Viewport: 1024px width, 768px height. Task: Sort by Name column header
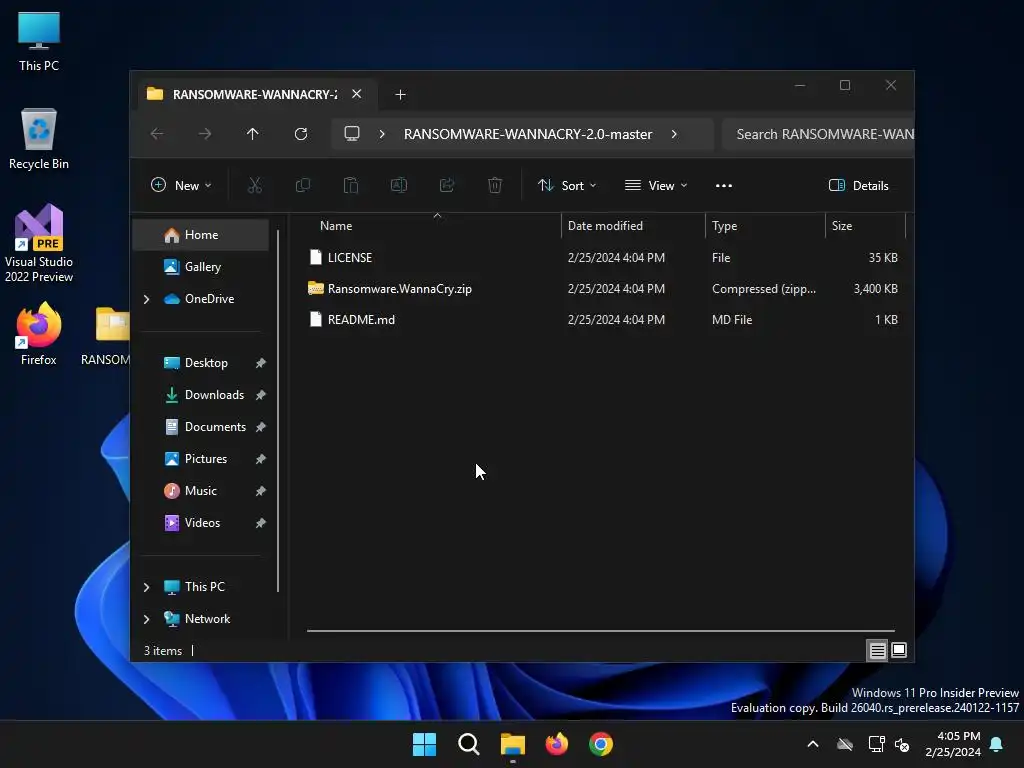point(434,226)
